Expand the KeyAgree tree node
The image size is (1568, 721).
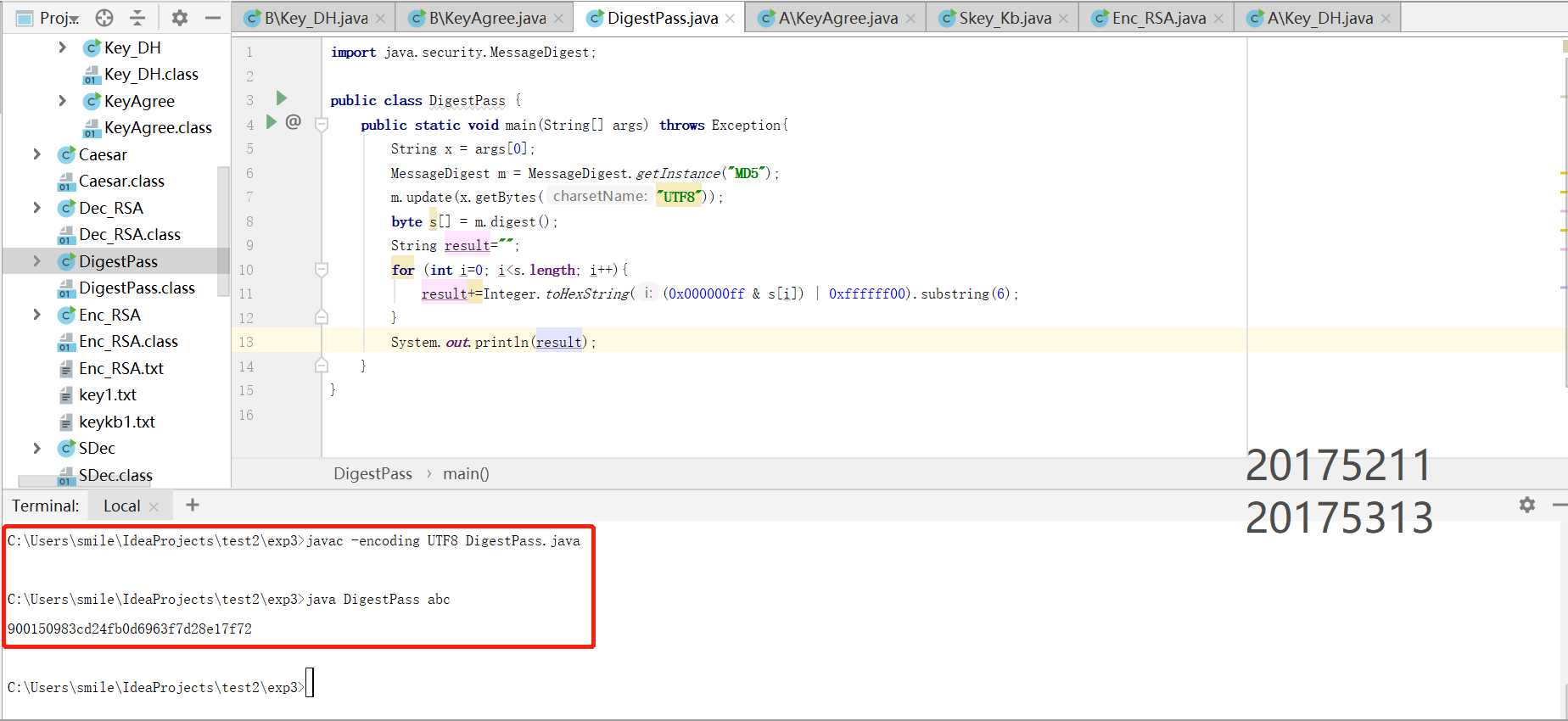coord(62,101)
